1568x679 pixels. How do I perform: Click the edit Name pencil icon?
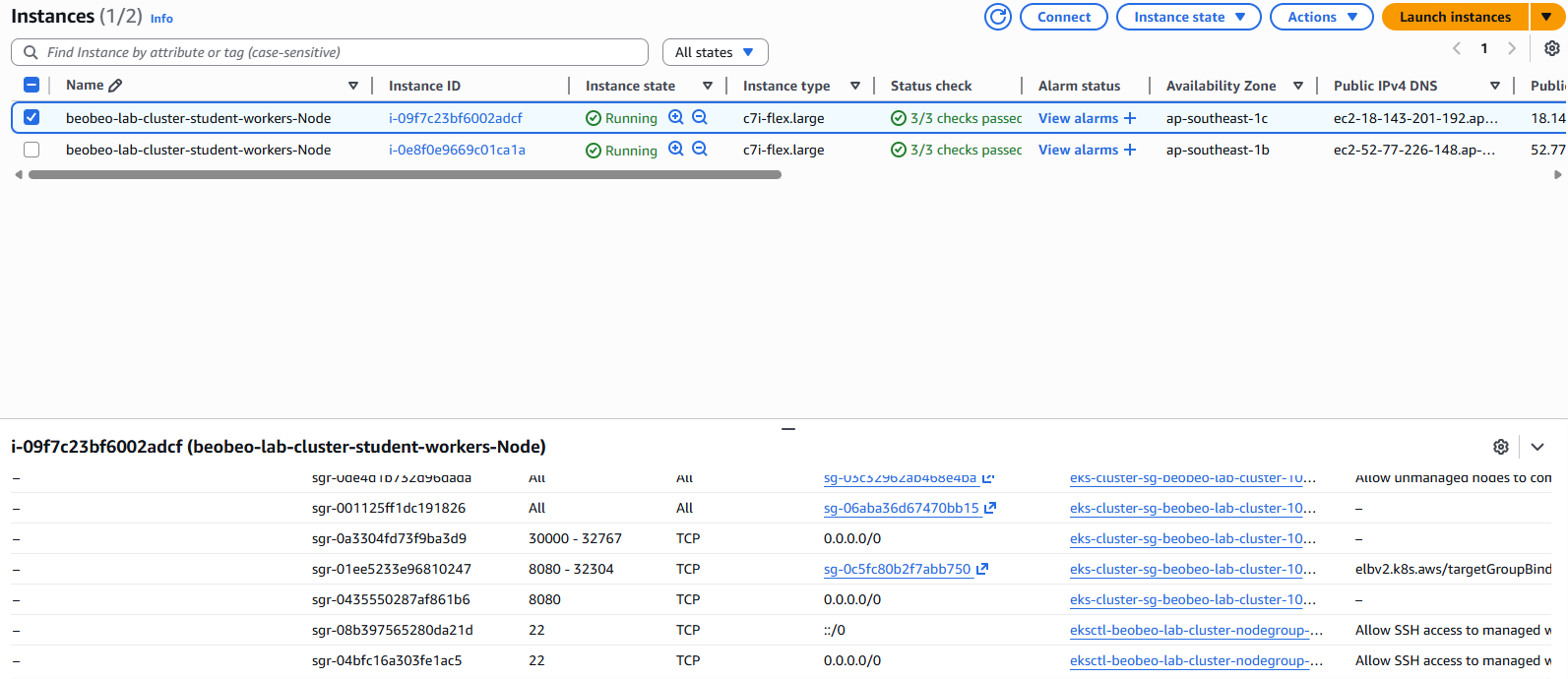(115, 86)
